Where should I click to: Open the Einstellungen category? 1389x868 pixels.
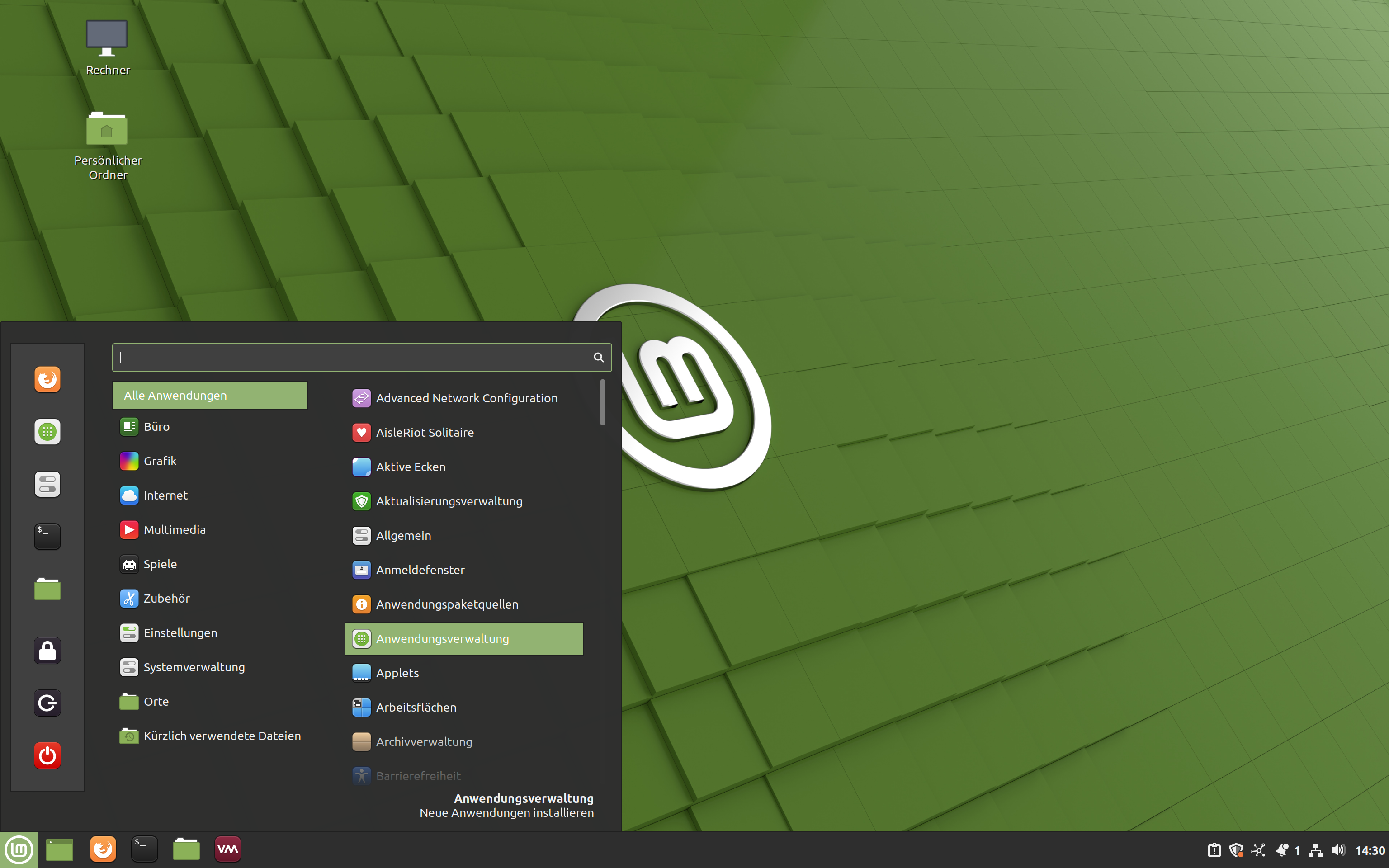click(x=180, y=632)
